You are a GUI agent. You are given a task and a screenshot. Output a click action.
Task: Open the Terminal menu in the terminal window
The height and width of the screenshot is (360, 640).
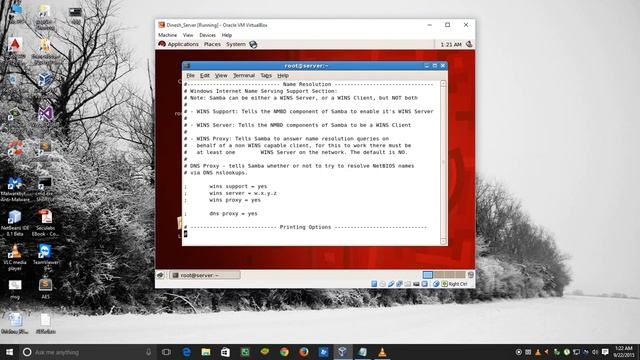(244, 76)
